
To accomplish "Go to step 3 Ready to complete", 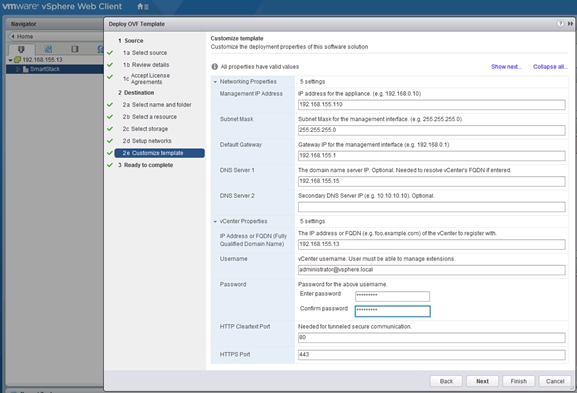I will coord(145,165).
